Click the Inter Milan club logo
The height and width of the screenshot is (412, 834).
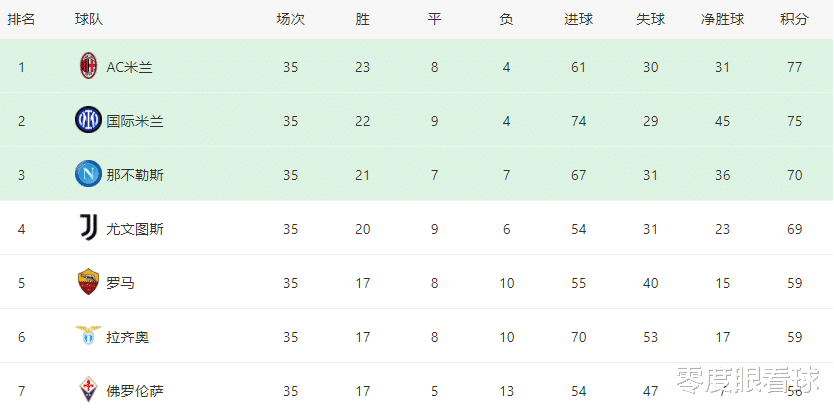(x=88, y=120)
